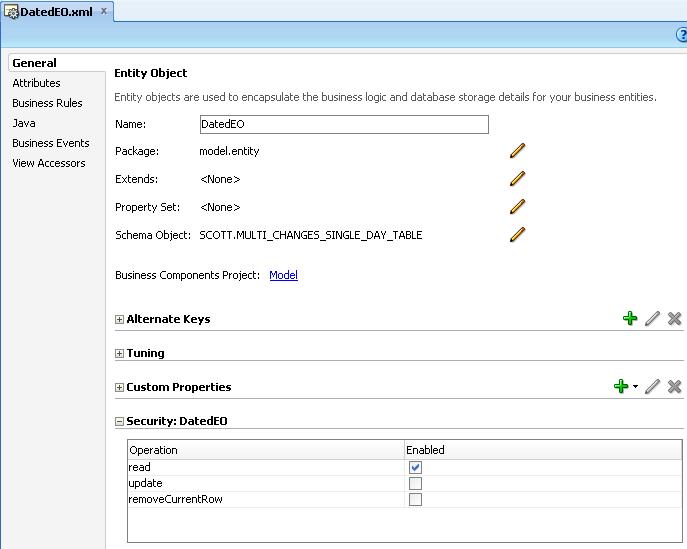Click the model.entity package value
The width and height of the screenshot is (687, 549).
[x=229, y=151]
